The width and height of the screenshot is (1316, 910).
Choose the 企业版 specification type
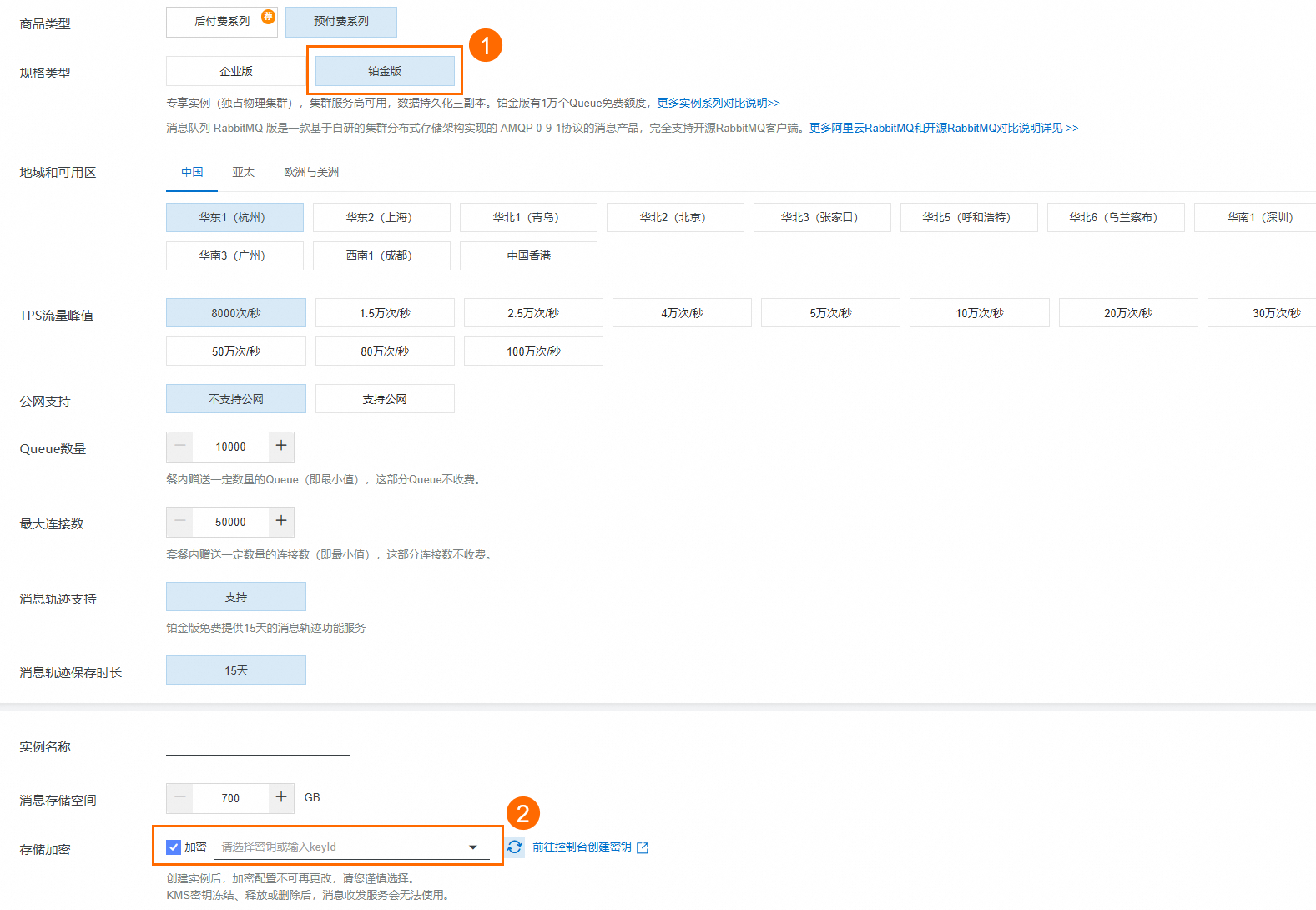(236, 71)
